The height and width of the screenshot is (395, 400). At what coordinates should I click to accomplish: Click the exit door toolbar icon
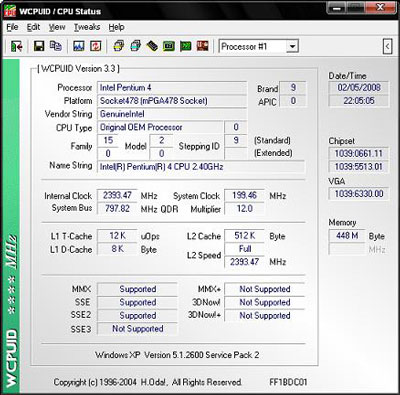click(16, 46)
